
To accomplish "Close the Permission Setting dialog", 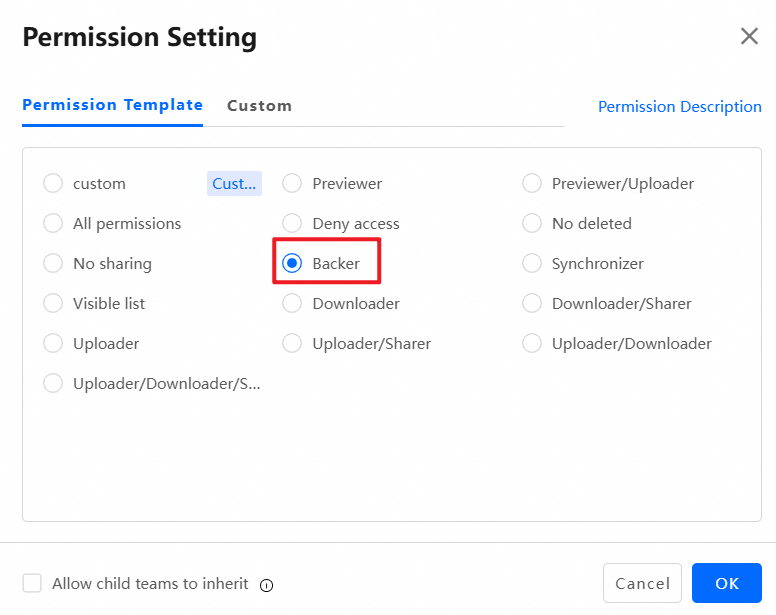I will coord(749,37).
